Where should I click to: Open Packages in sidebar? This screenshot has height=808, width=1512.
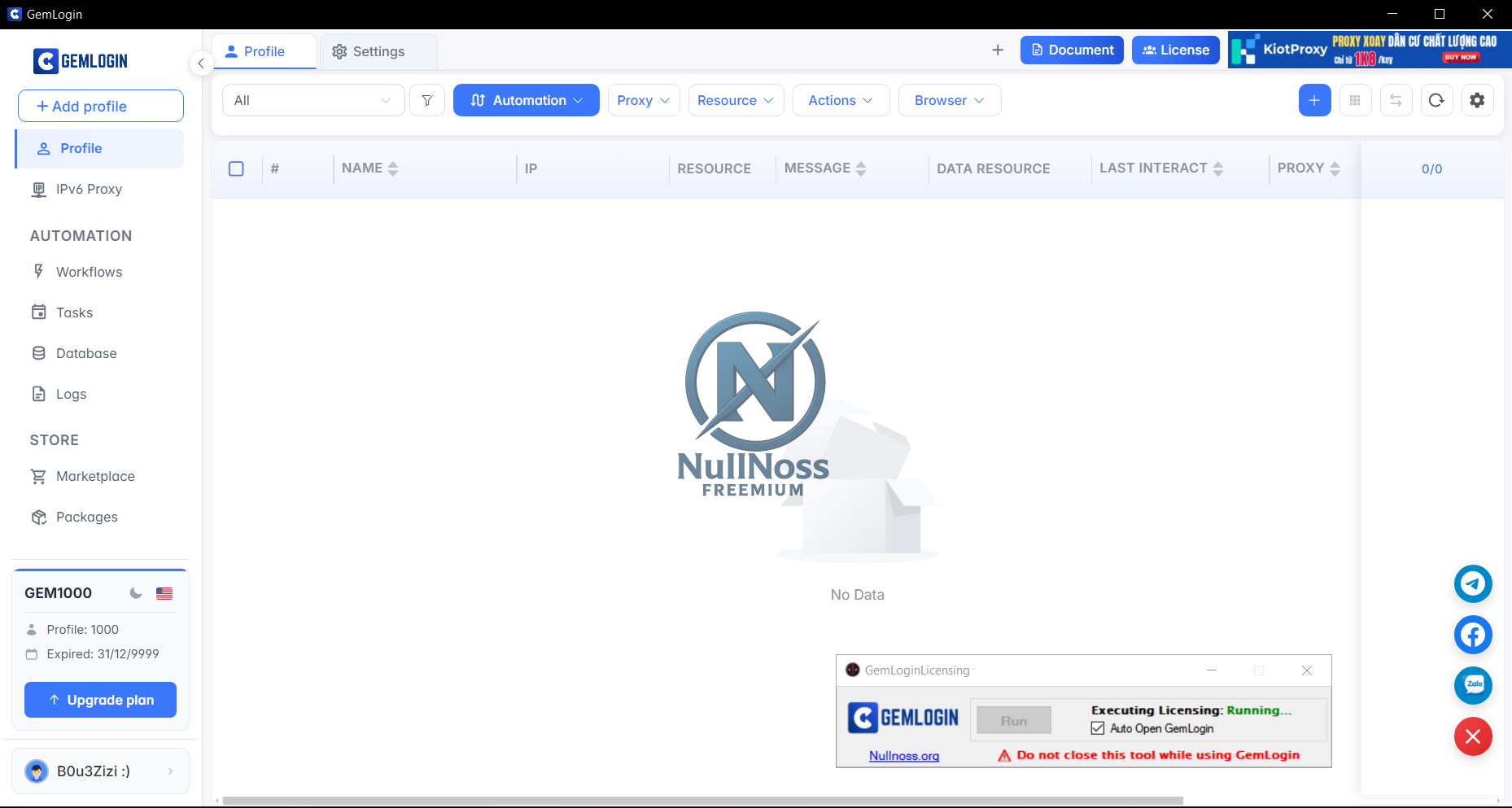click(99, 517)
